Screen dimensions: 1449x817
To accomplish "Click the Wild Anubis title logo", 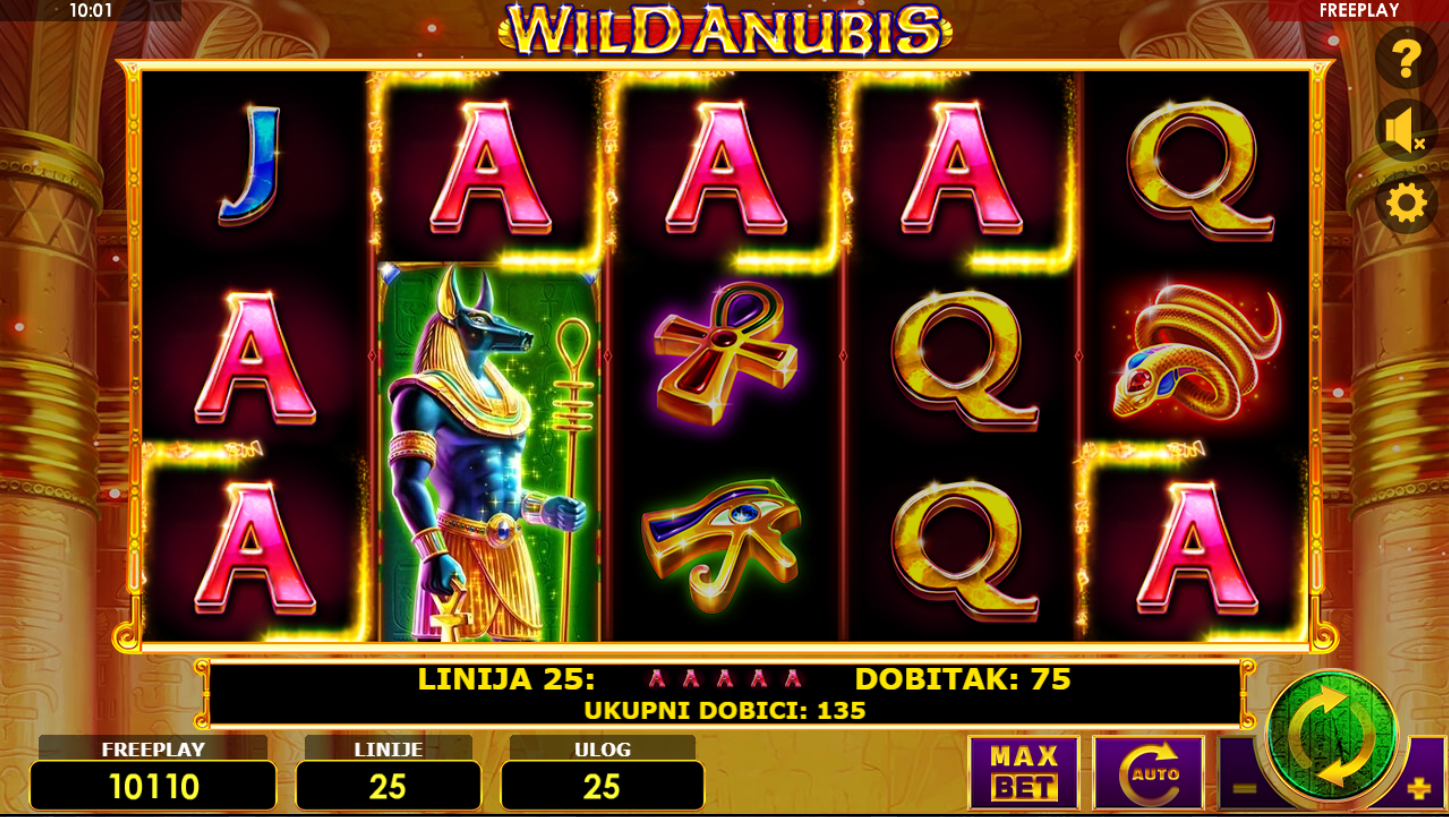I will tap(725, 29).
